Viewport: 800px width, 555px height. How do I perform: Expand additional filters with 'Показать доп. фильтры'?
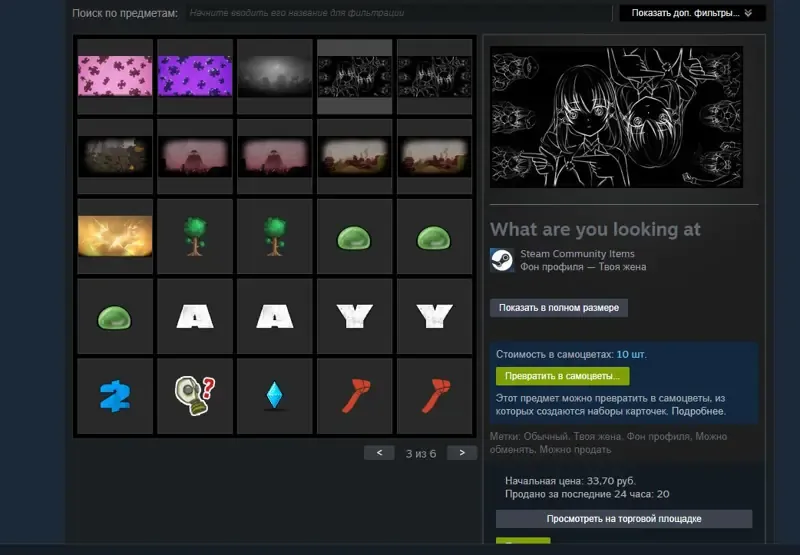(x=692, y=13)
